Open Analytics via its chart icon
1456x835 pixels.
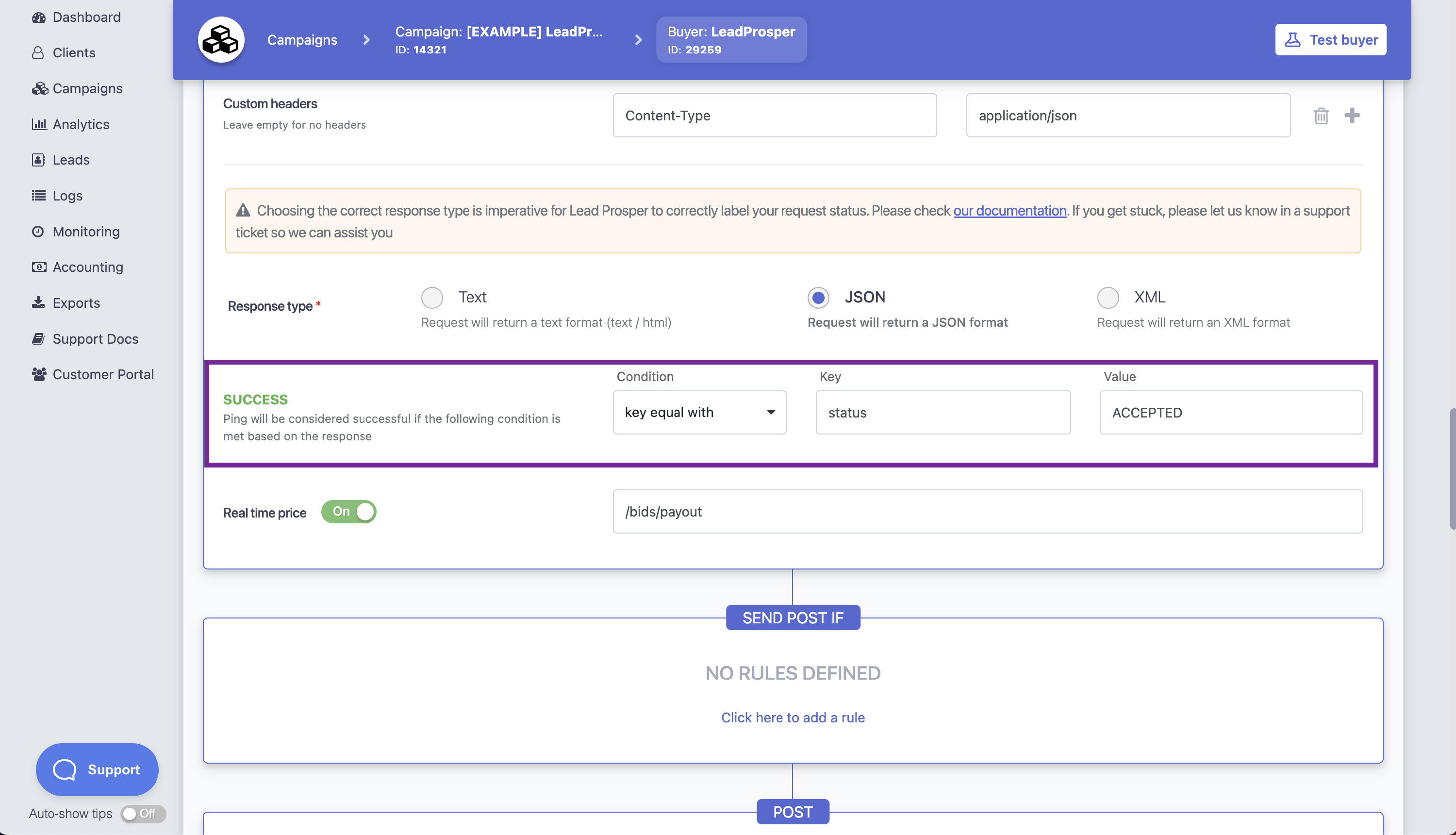point(38,124)
